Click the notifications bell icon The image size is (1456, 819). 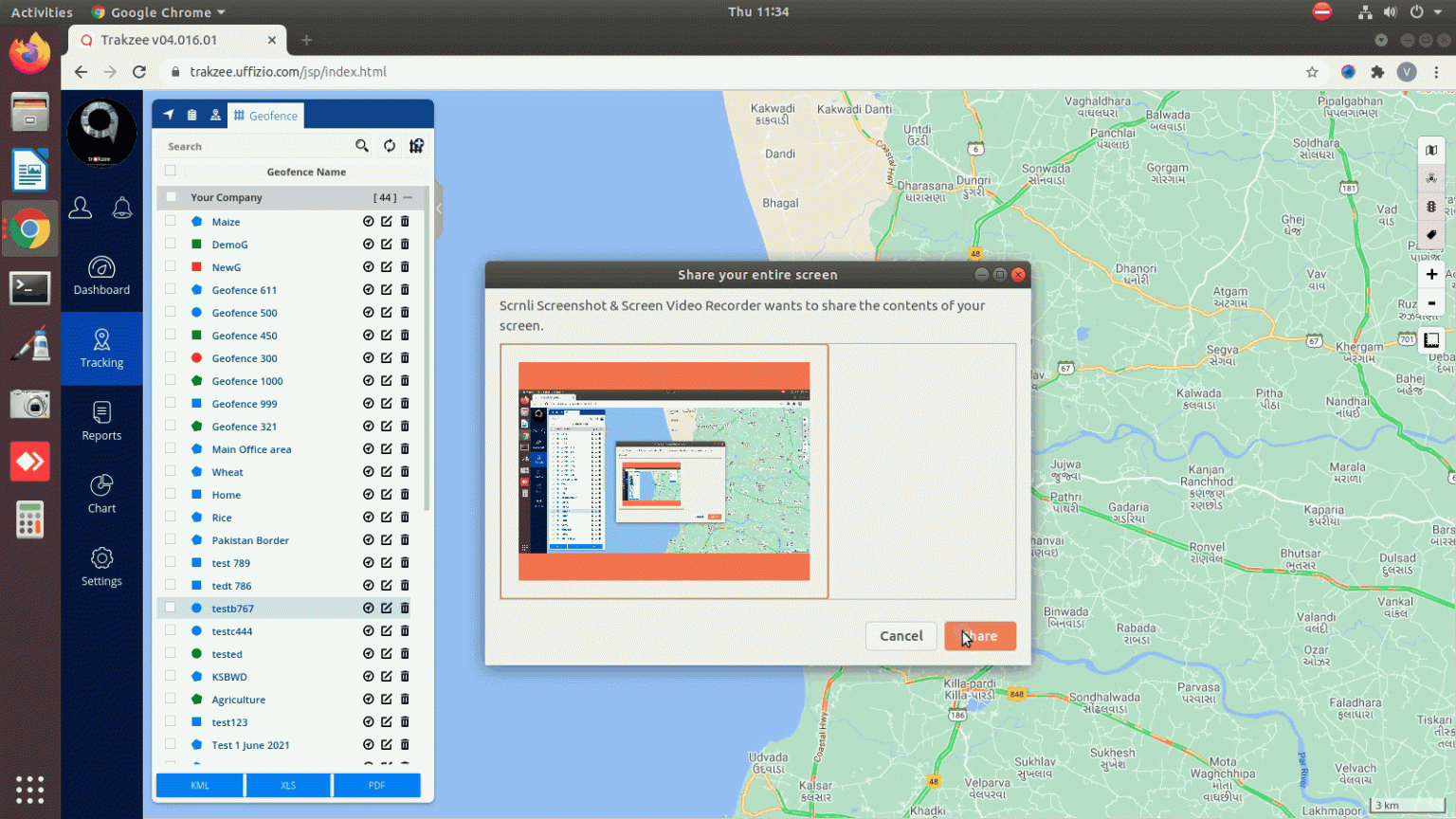122,208
